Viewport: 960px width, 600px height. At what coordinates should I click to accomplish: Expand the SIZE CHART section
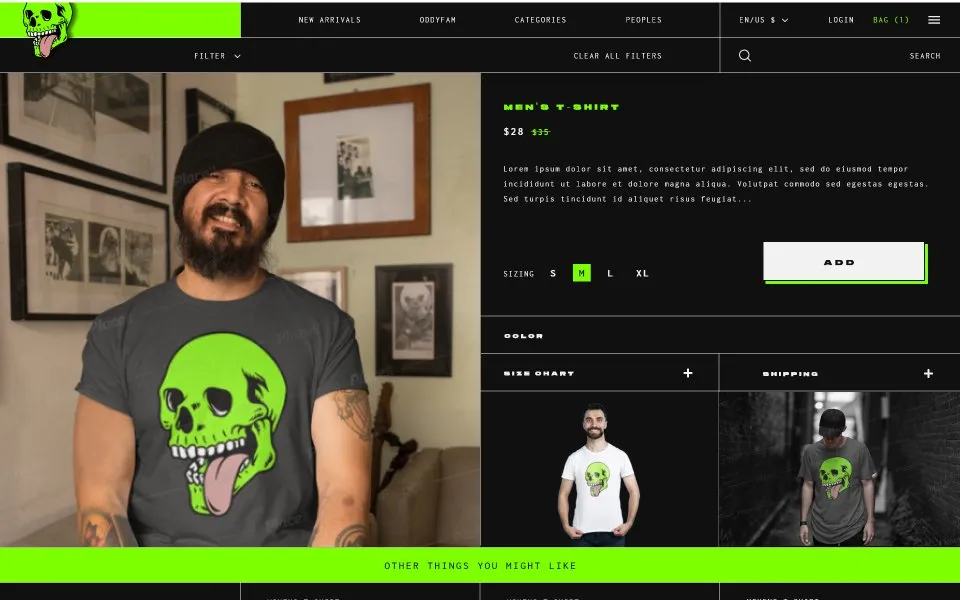coord(687,372)
